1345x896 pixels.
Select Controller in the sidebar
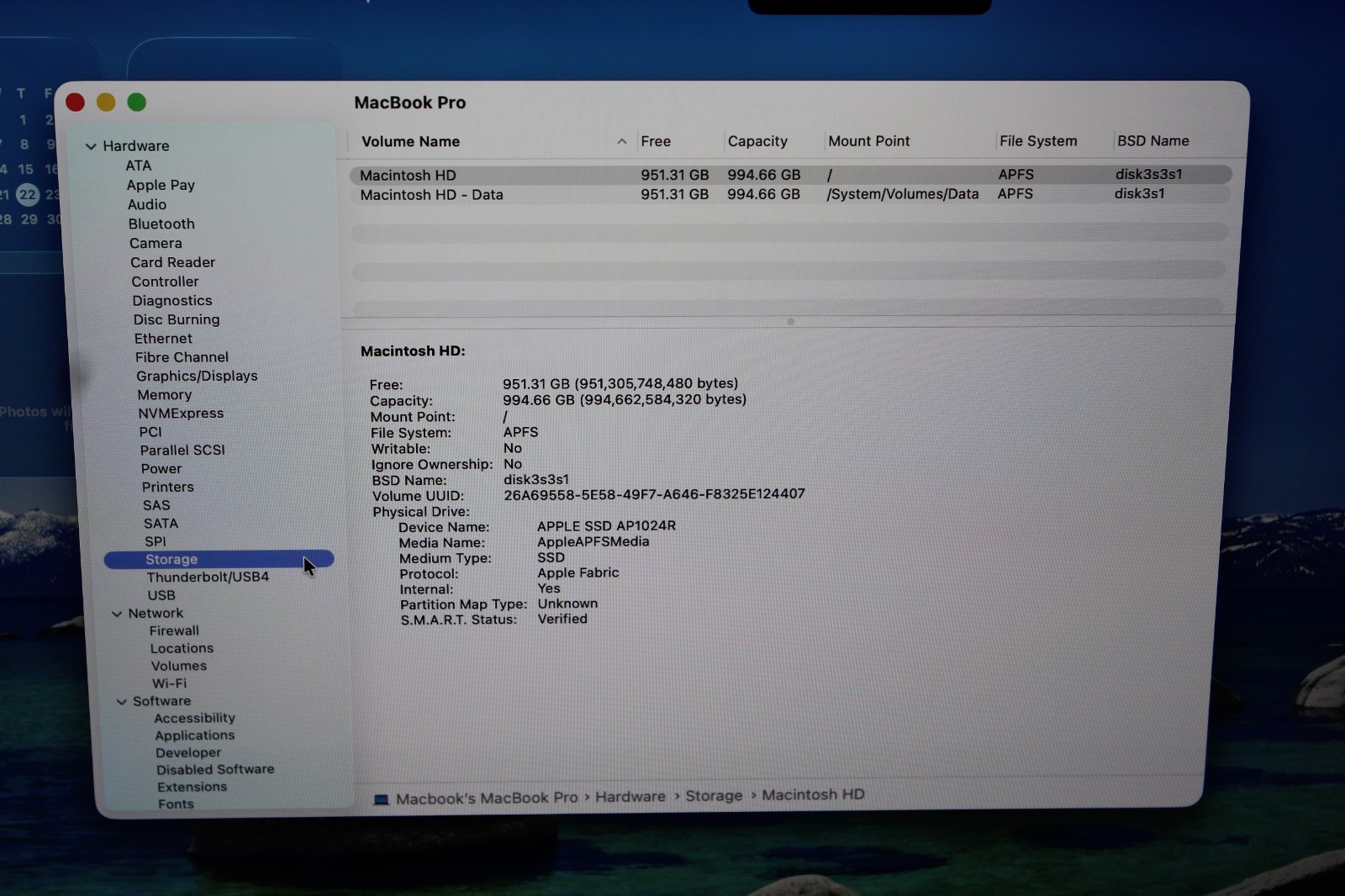165,282
